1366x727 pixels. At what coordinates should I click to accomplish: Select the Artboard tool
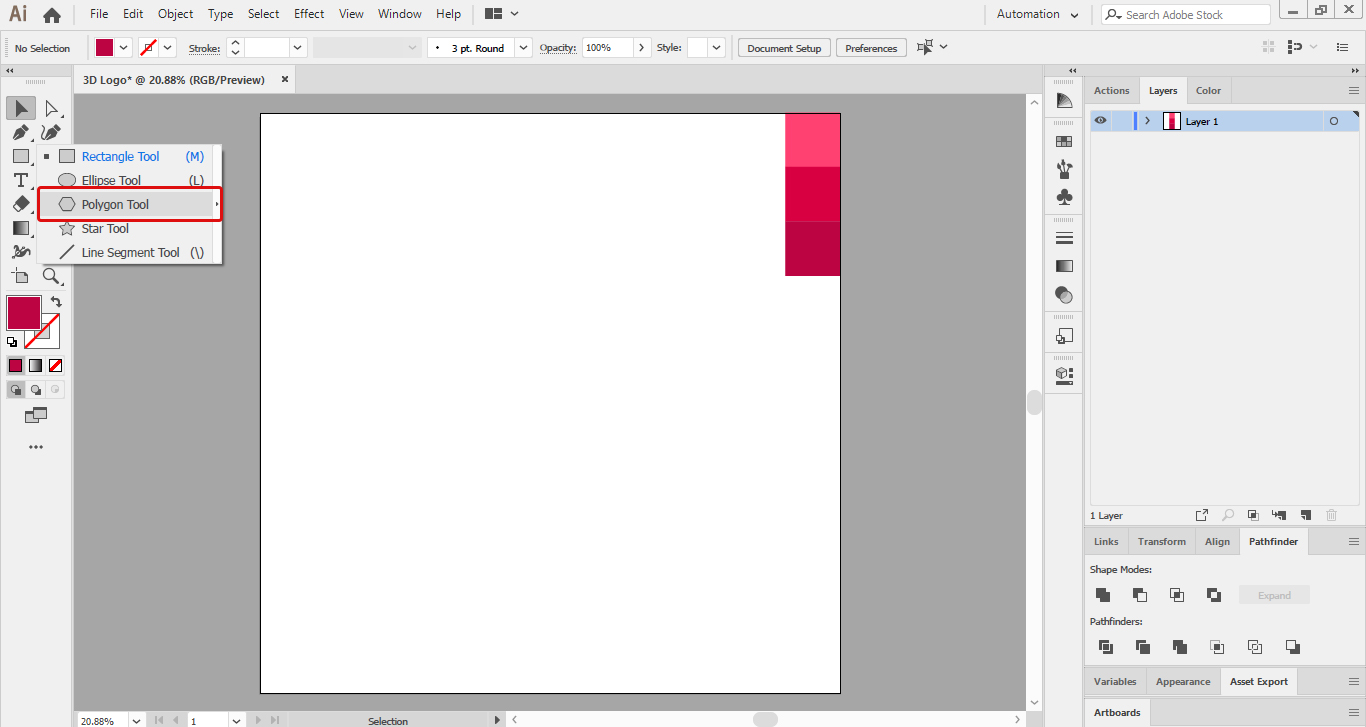pyautogui.click(x=20, y=276)
